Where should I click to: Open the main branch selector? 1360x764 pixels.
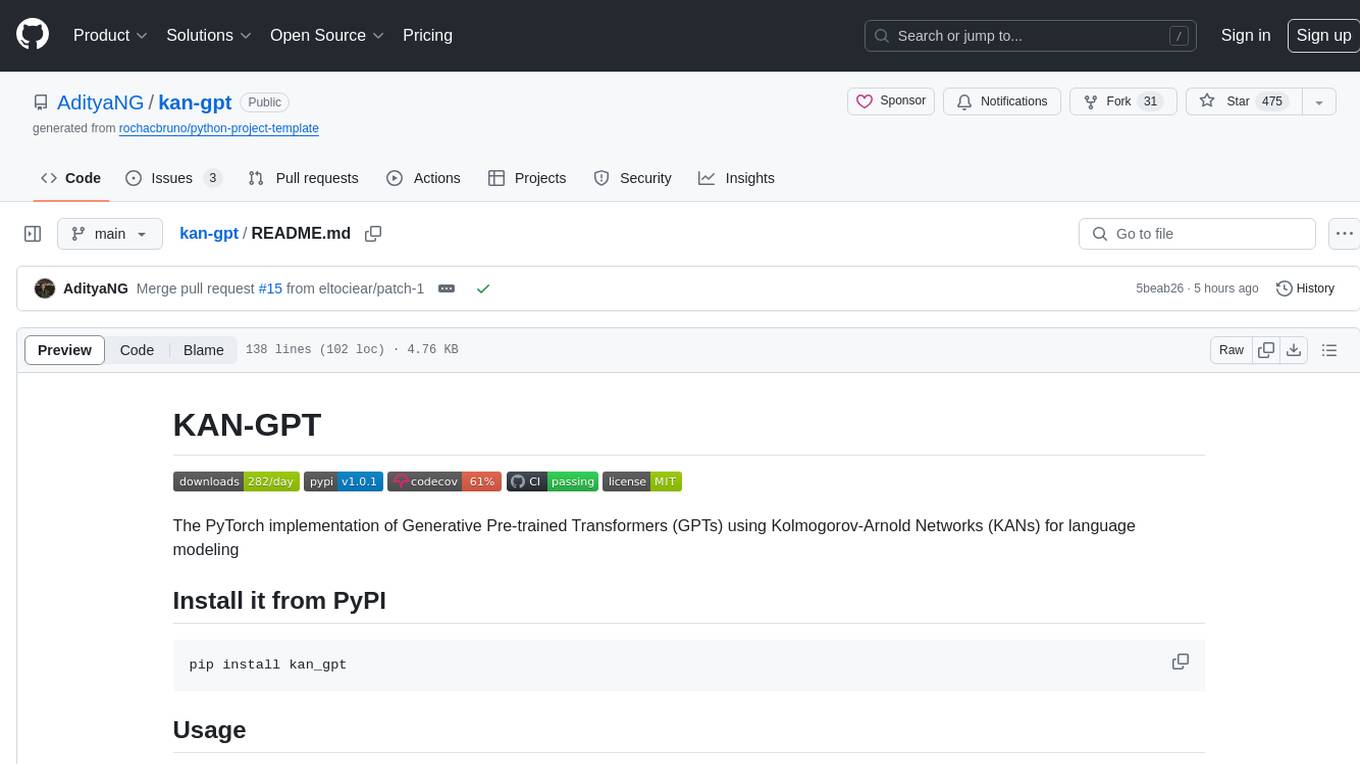tap(109, 234)
